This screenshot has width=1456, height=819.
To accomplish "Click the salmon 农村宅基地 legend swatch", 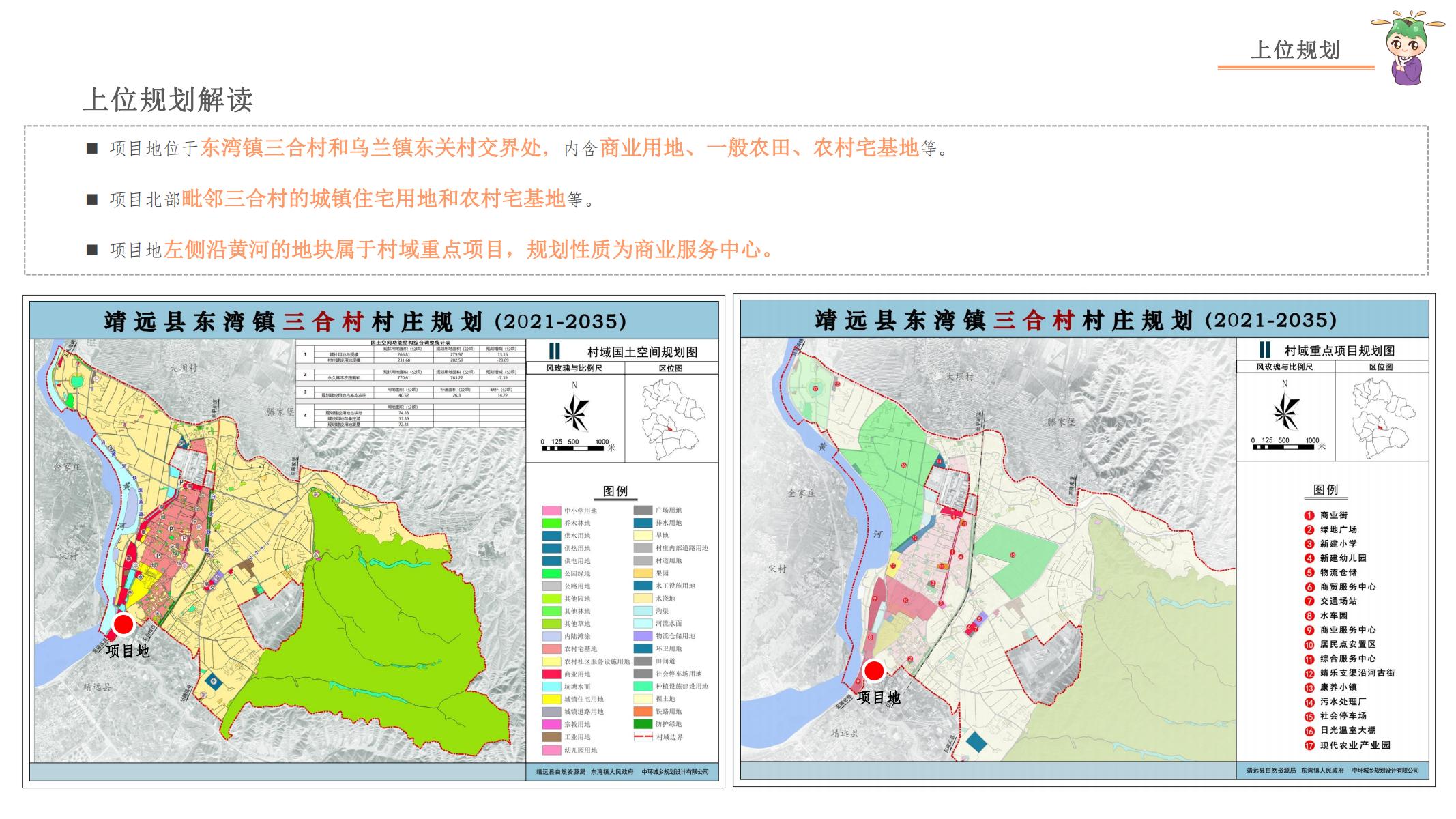I will [551, 649].
